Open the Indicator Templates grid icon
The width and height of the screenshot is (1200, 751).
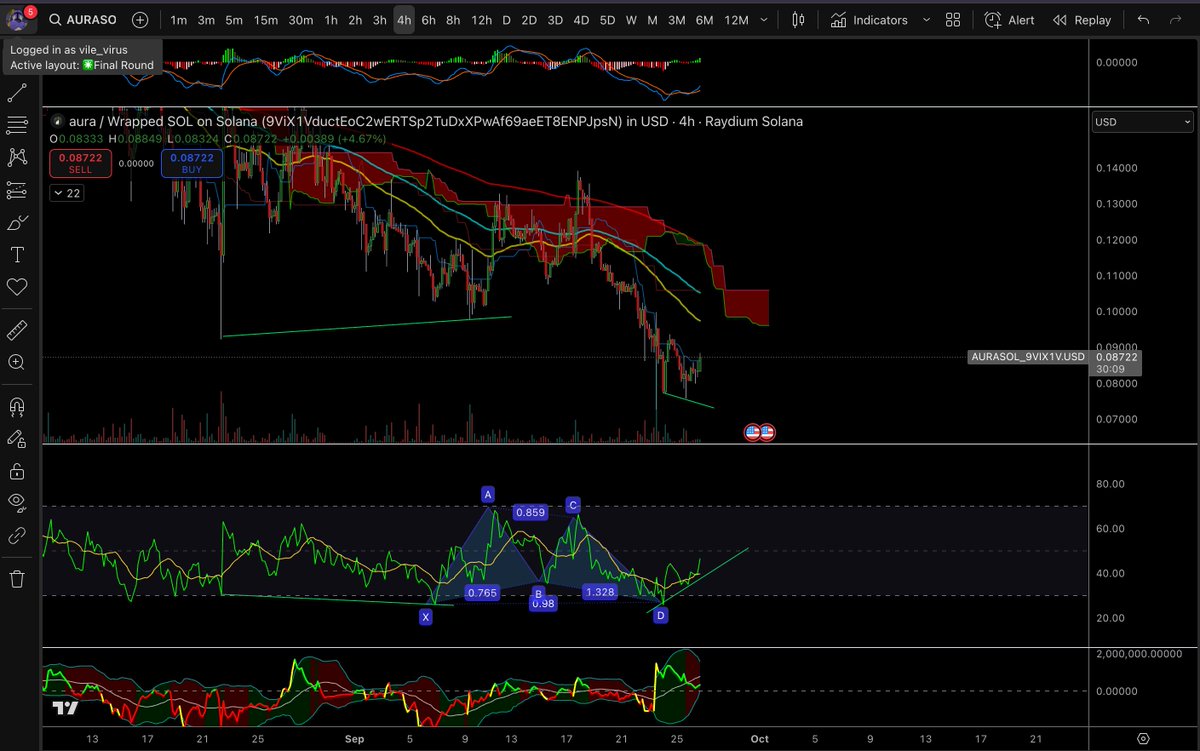click(952, 19)
